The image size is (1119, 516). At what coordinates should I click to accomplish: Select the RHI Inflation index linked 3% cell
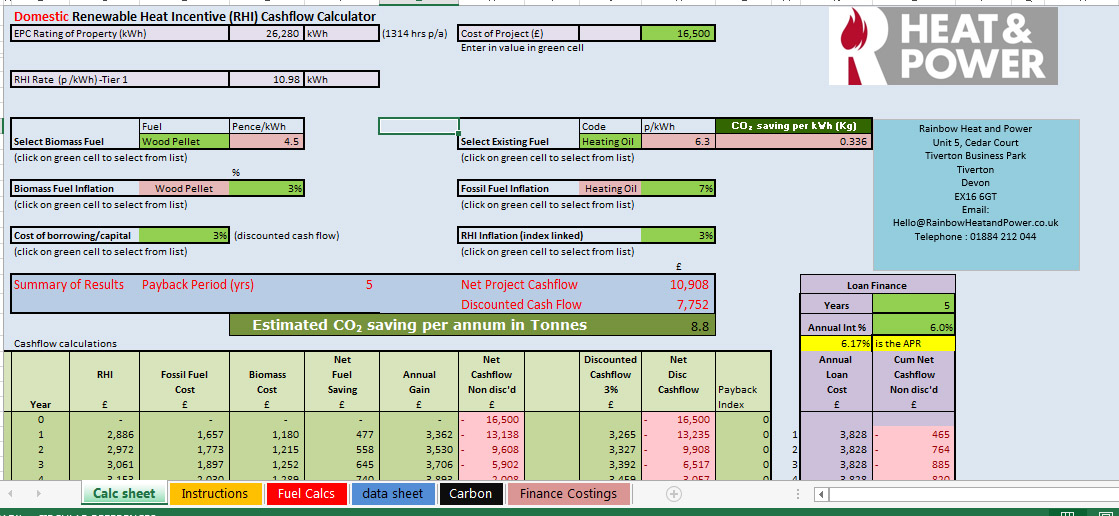coord(677,236)
